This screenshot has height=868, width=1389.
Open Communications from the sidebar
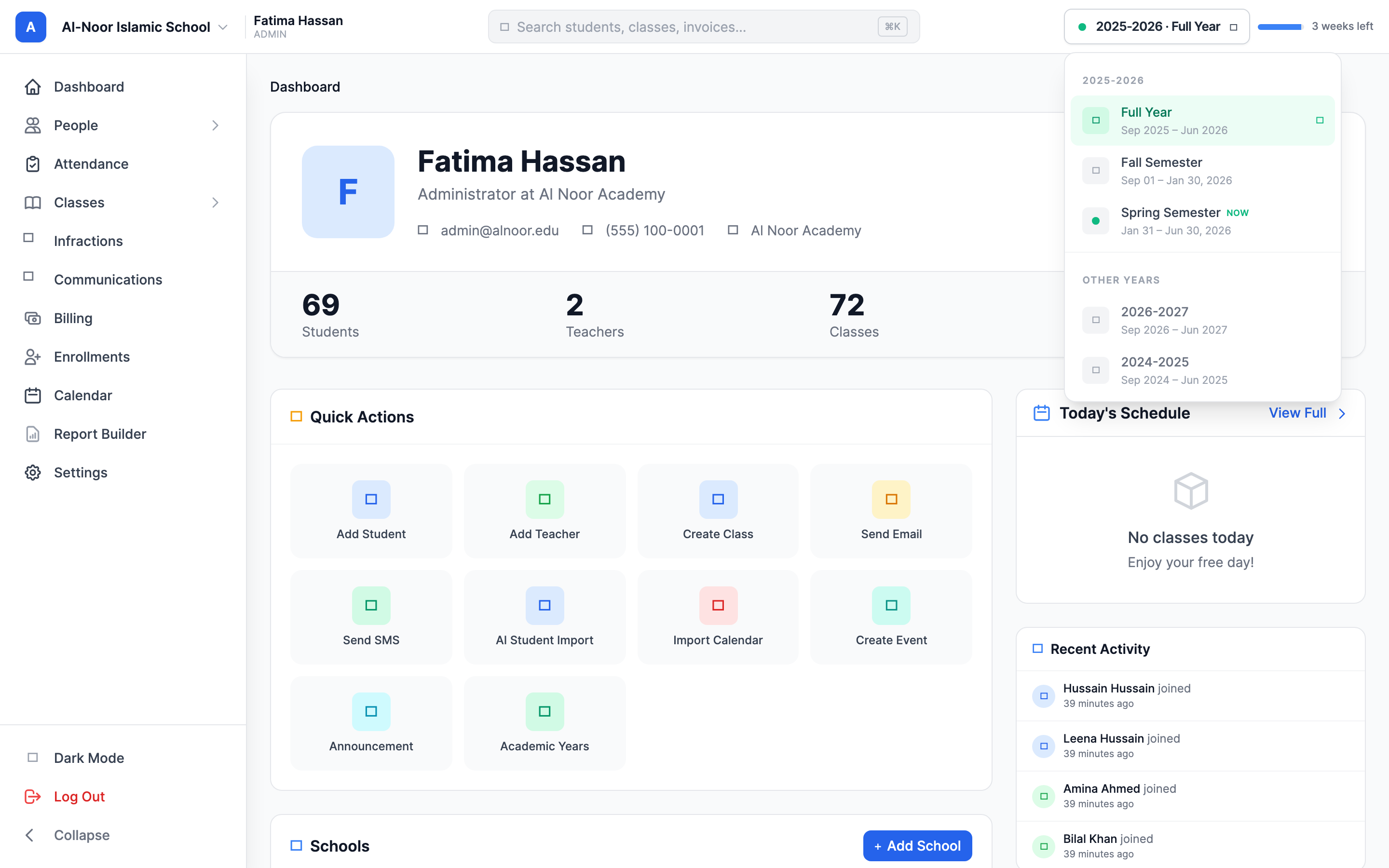pyautogui.click(x=123, y=280)
